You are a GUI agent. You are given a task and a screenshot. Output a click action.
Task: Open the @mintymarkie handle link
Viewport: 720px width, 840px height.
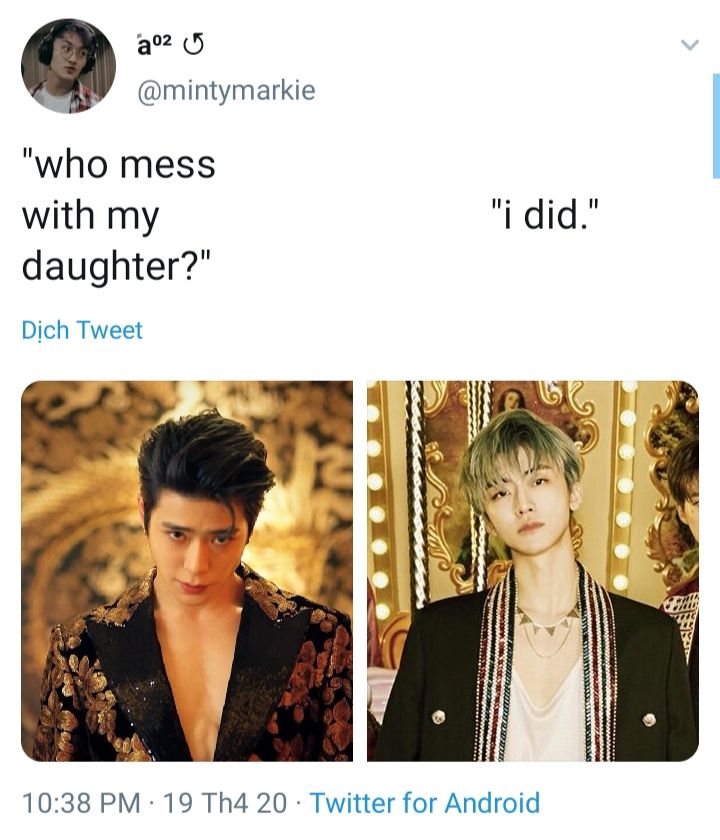pos(227,90)
